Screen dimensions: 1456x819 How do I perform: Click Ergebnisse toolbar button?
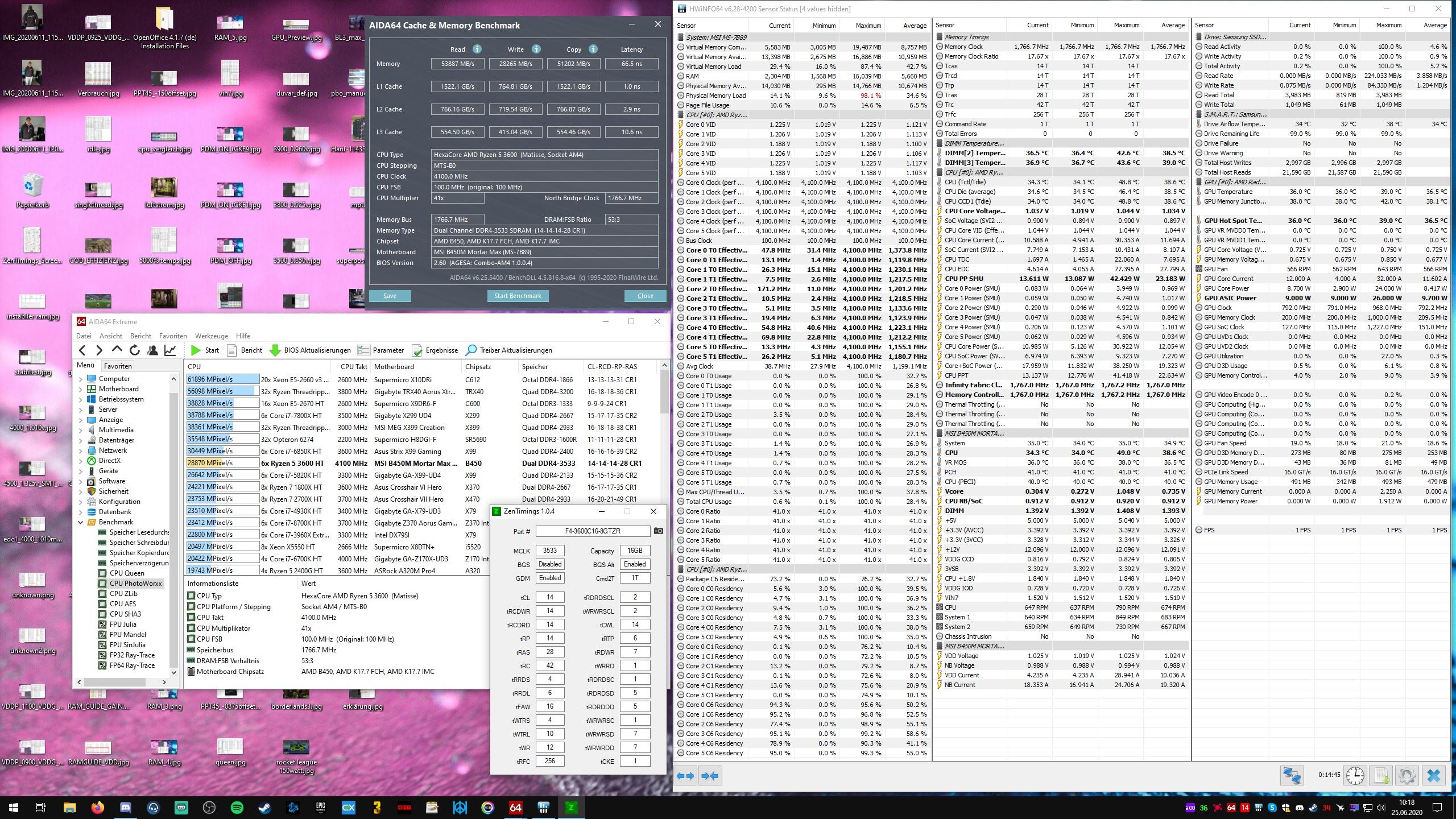435,350
